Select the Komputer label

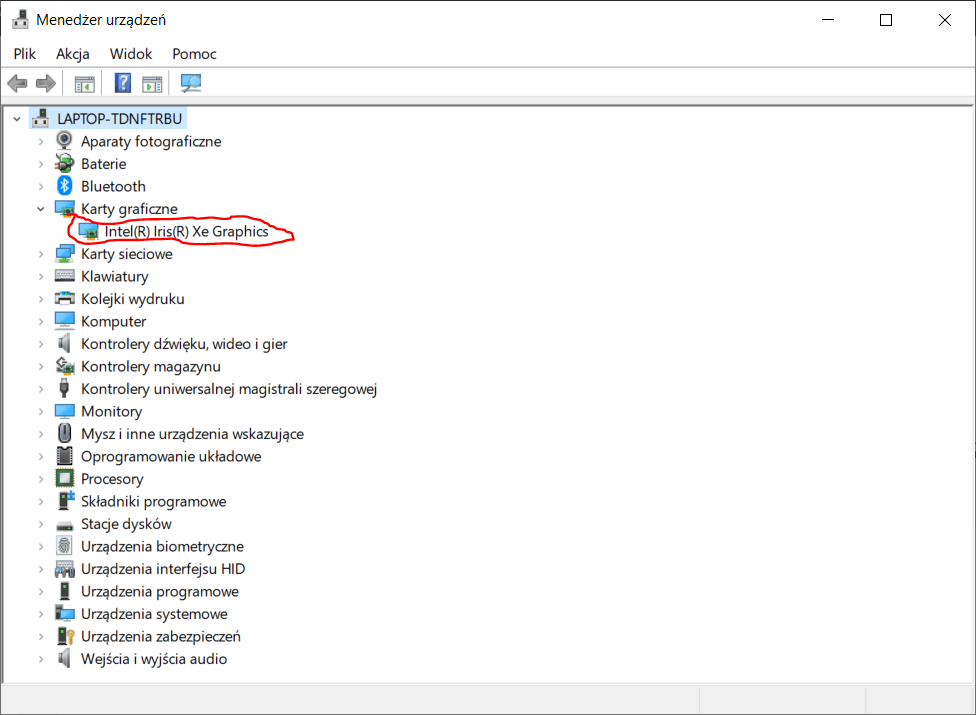point(113,322)
